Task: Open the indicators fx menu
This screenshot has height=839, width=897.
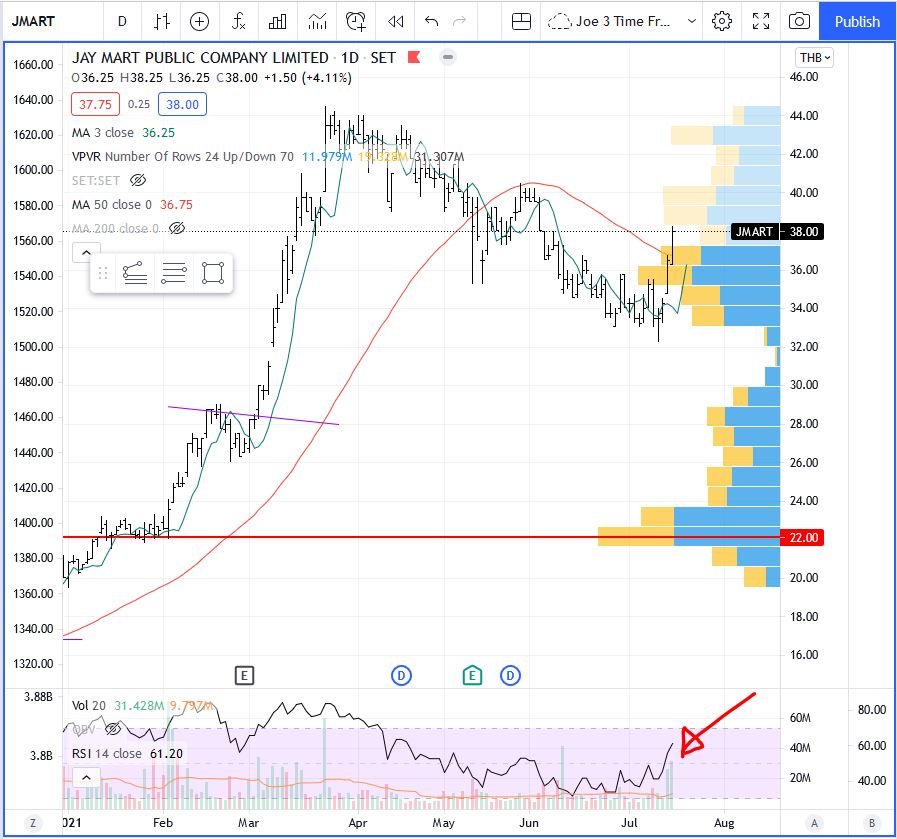Action: tap(238, 21)
